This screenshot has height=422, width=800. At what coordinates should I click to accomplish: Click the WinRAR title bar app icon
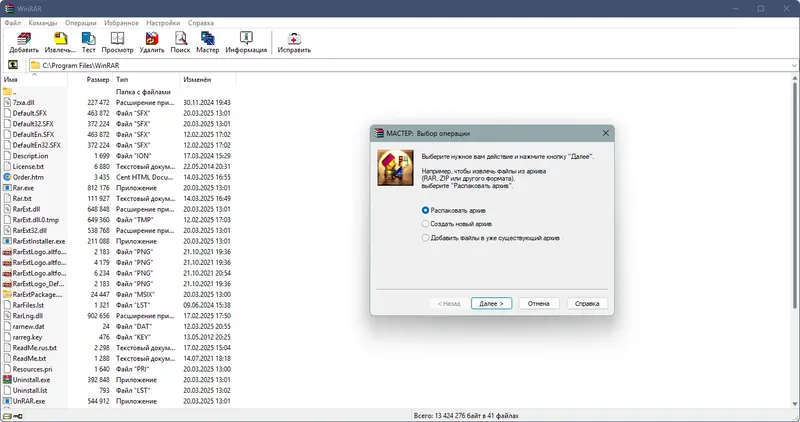click(x=9, y=8)
